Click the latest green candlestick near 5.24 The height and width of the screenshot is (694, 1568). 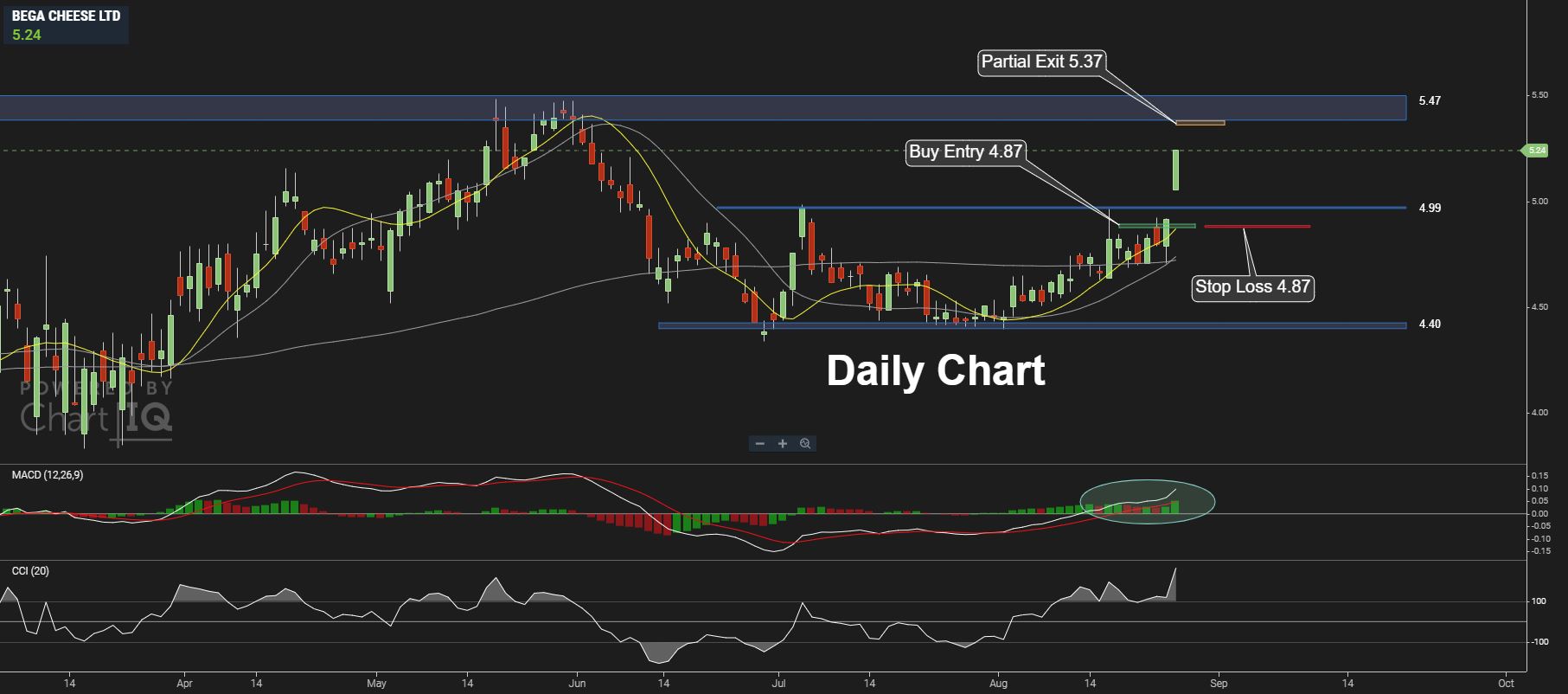[1176, 170]
